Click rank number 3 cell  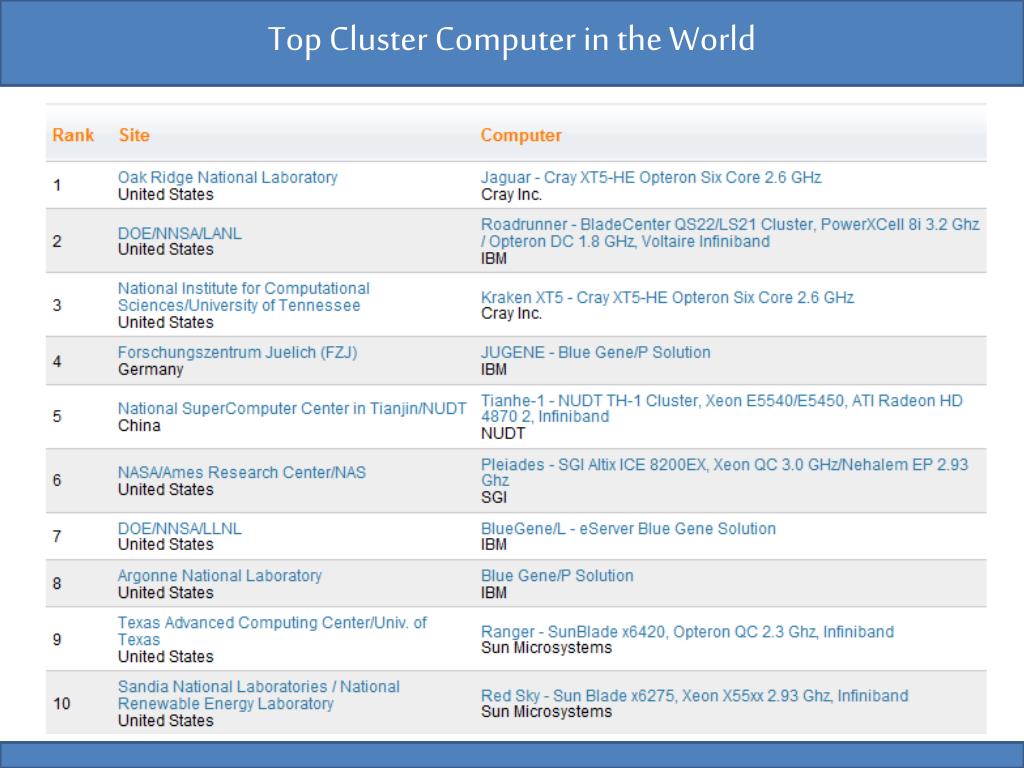(57, 305)
